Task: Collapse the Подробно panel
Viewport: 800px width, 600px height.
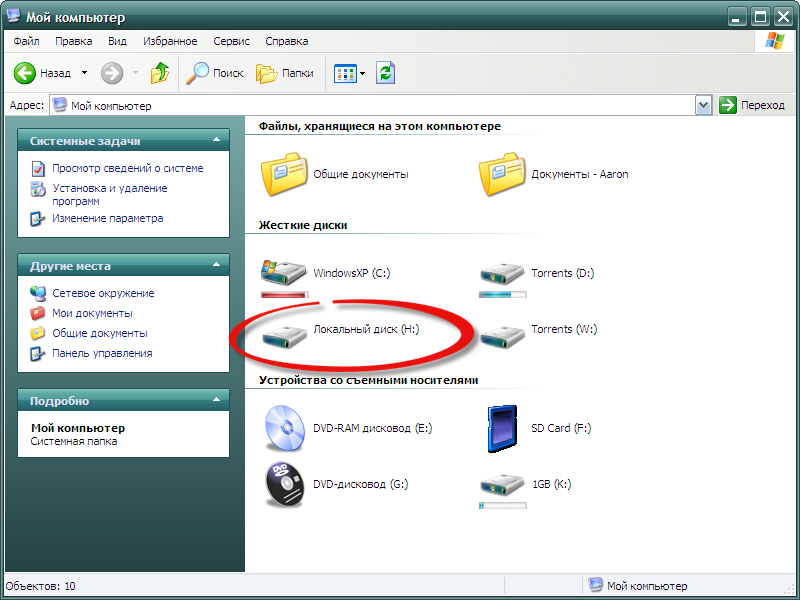Action: [214, 401]
